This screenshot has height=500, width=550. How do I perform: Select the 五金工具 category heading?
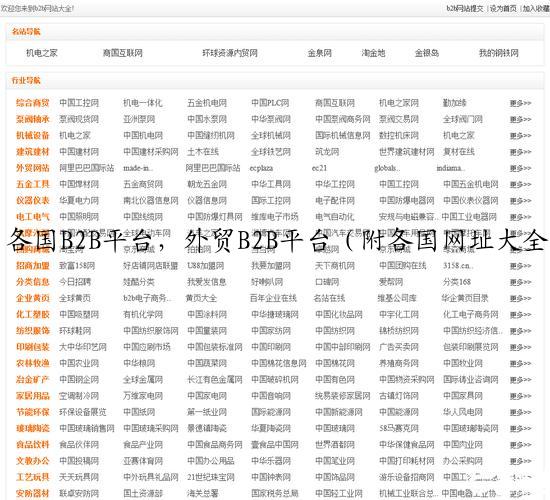[x=33, y=184]
